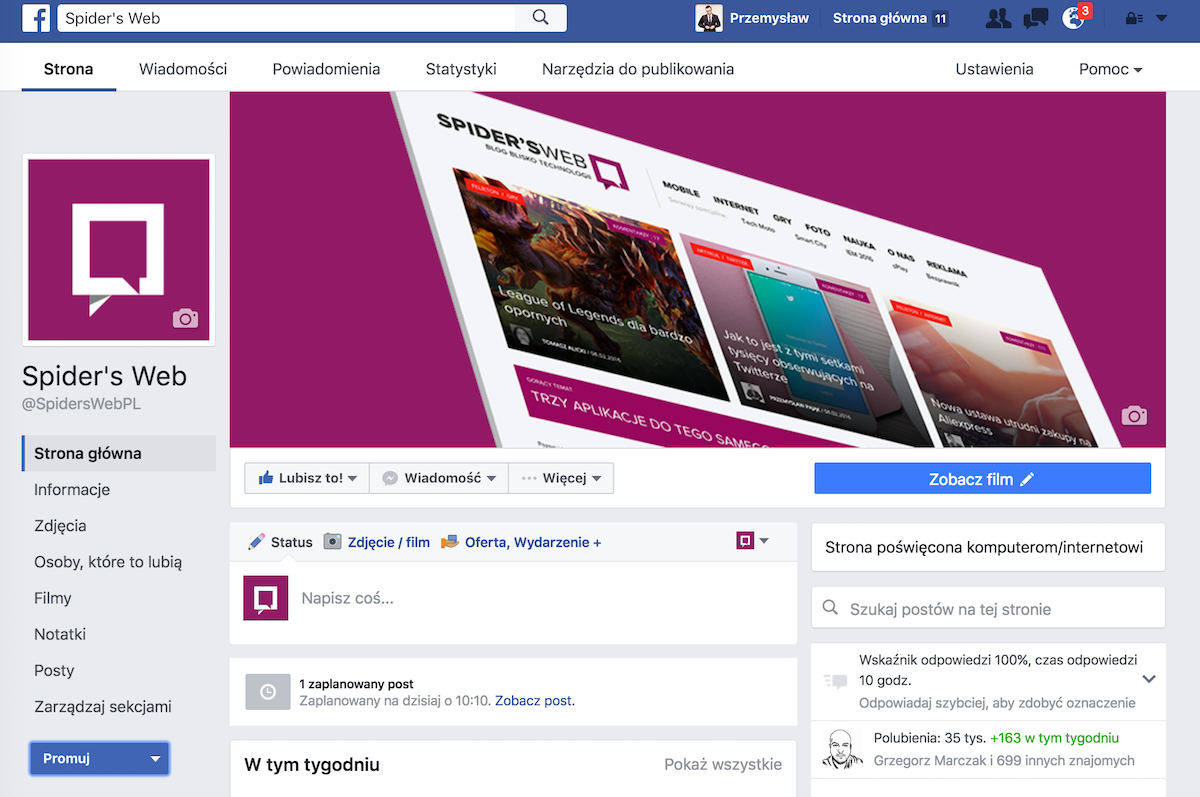The image size is (1200, 797).
Task: Open privacy shortcuts lock icon
Action: 1134,18
